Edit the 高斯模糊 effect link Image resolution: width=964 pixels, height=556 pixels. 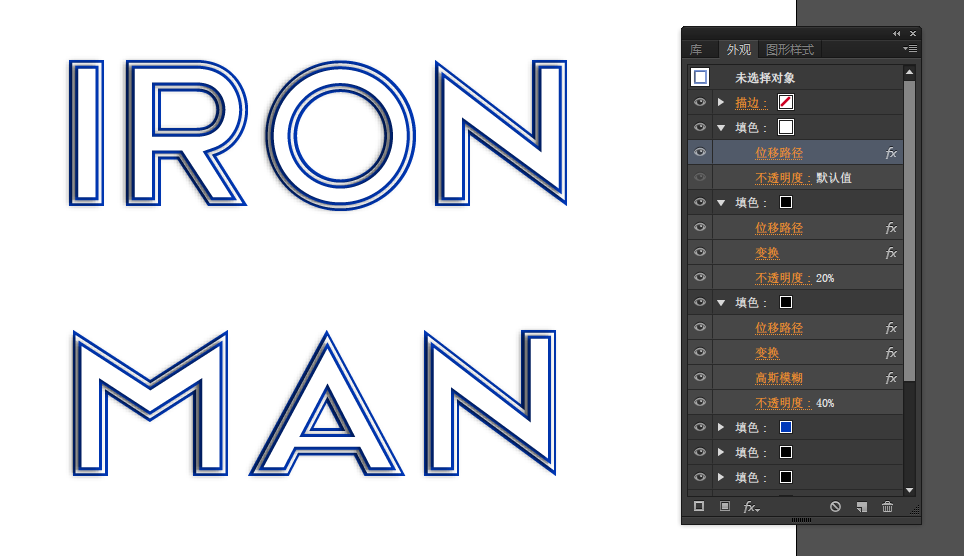(779, 378)
